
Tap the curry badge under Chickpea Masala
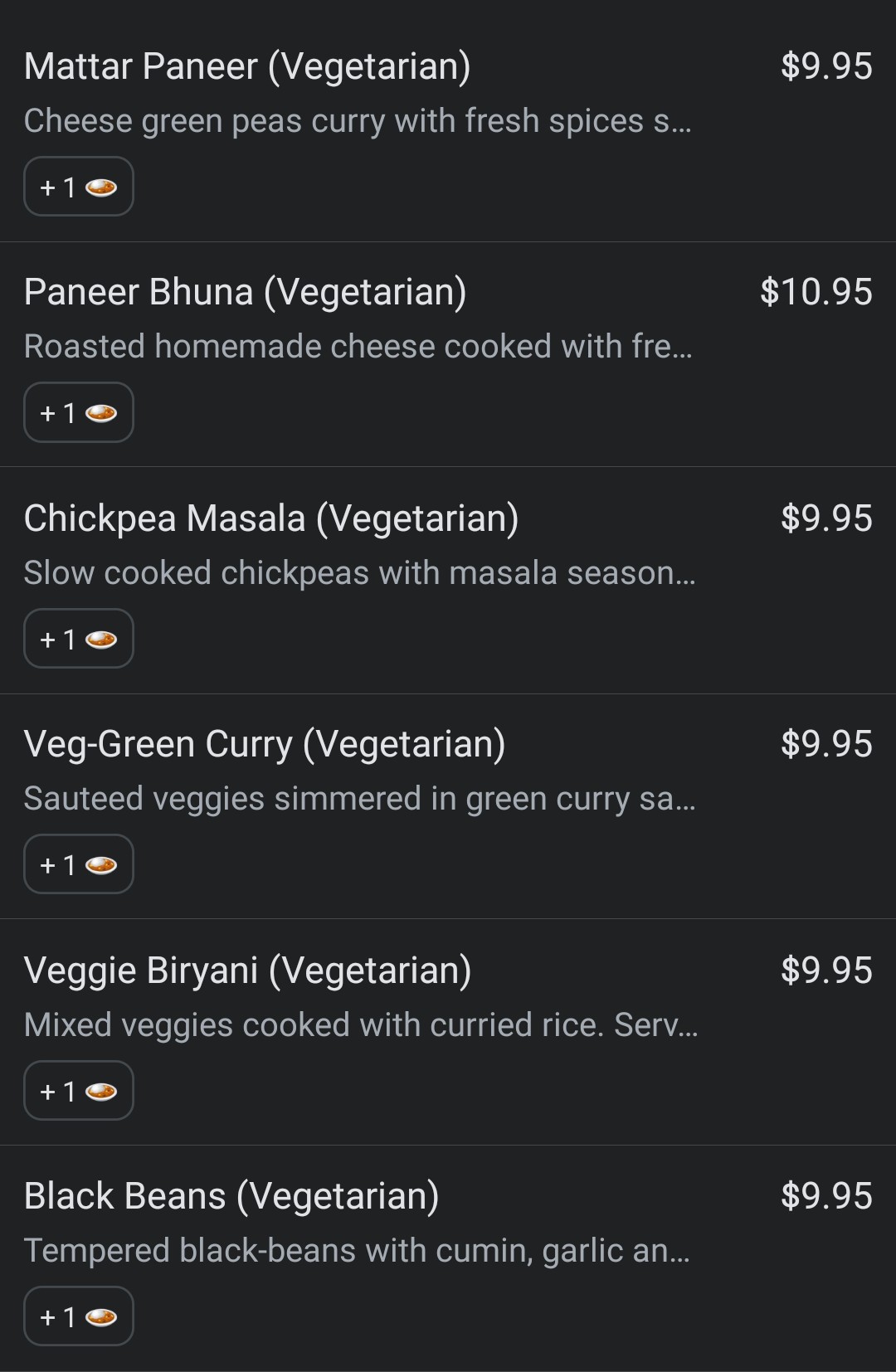[x=79, y=639]
